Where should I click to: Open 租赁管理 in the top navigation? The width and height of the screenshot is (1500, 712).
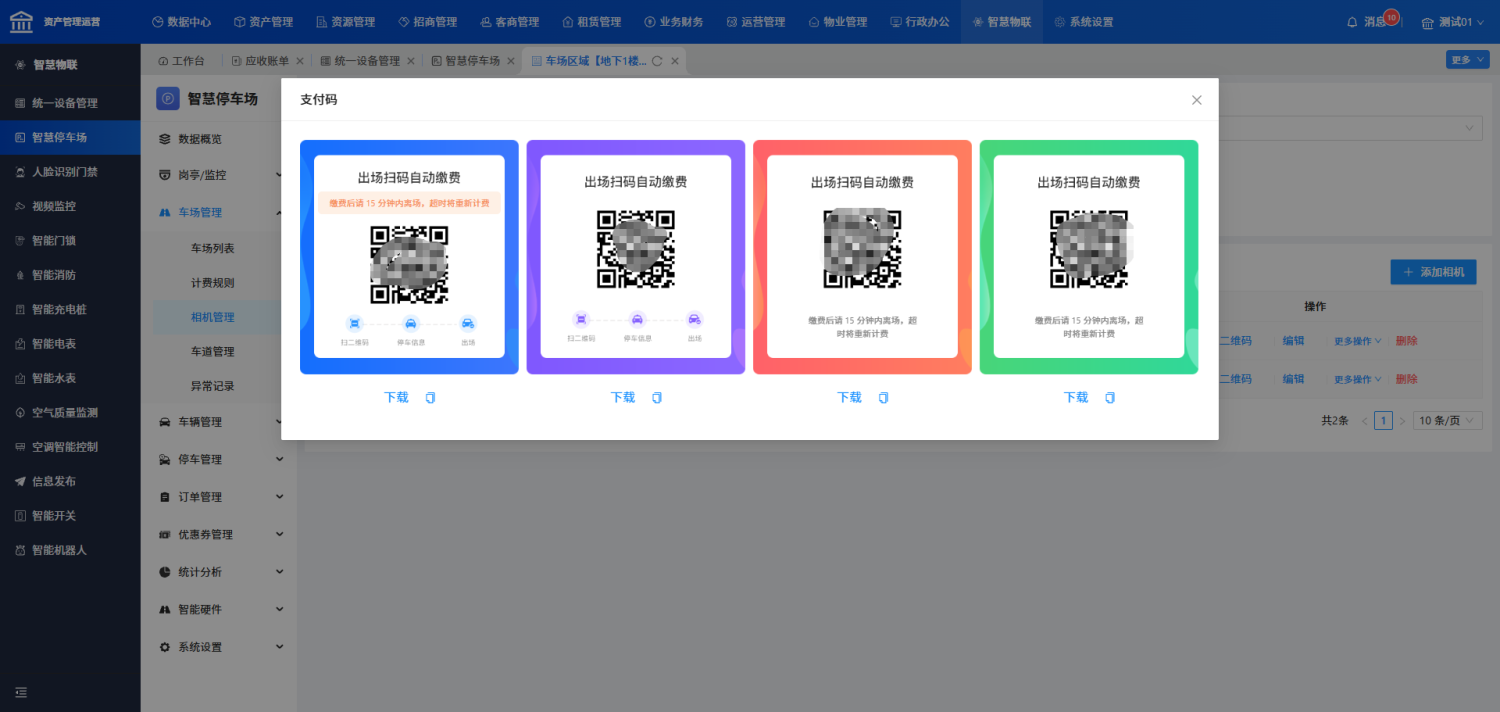pyautogui.click(x=591, y=22)
